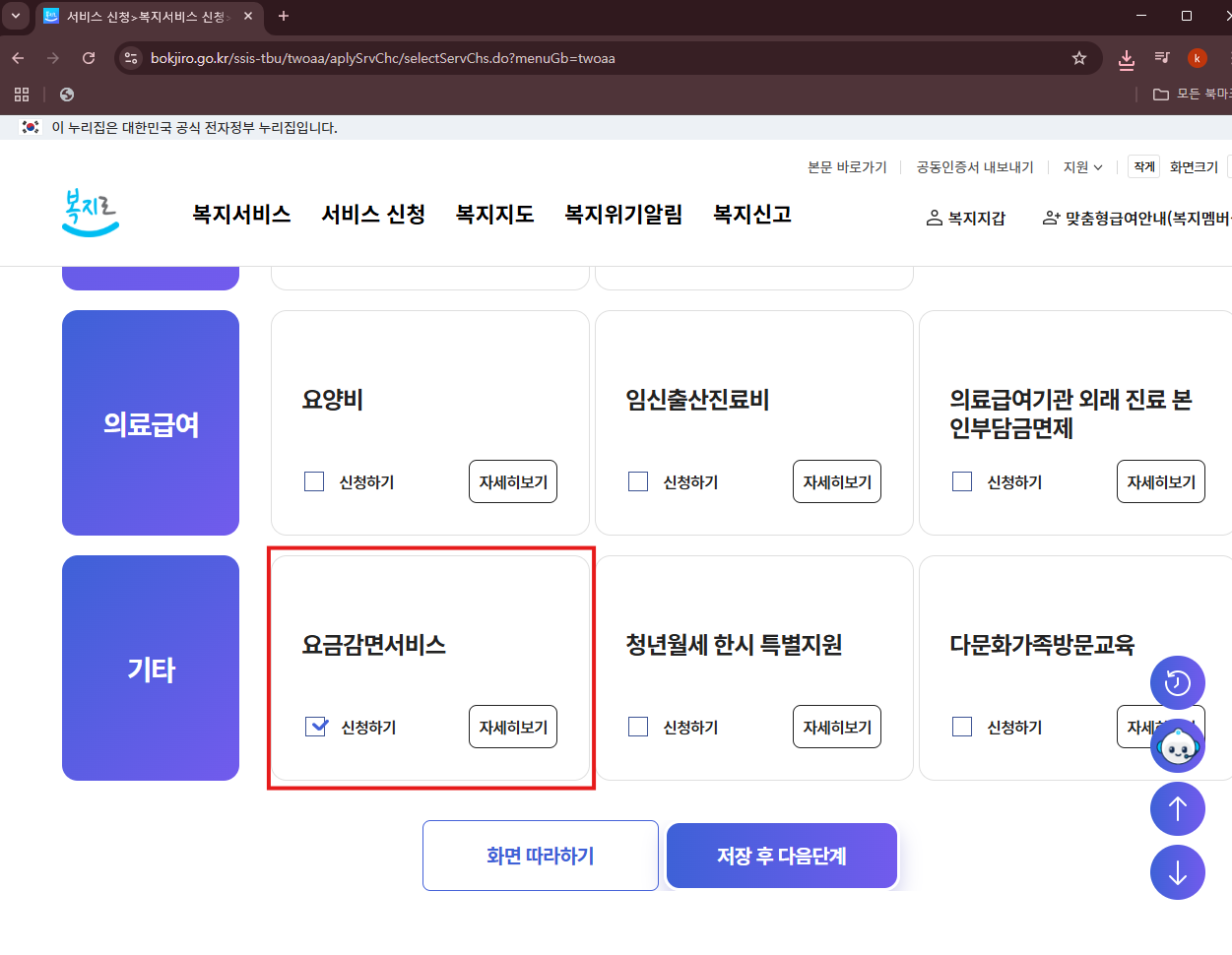Viewport: 1232px width, 955px height.
Task: Select the 복지위기알림 menu item
Action: [x=623, y=214]
